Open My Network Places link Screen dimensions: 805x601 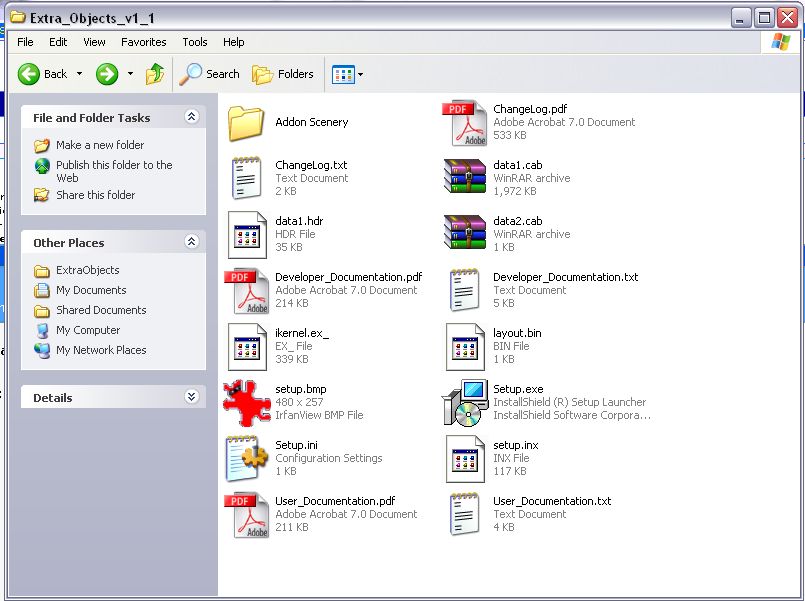(x=100, y=350)
